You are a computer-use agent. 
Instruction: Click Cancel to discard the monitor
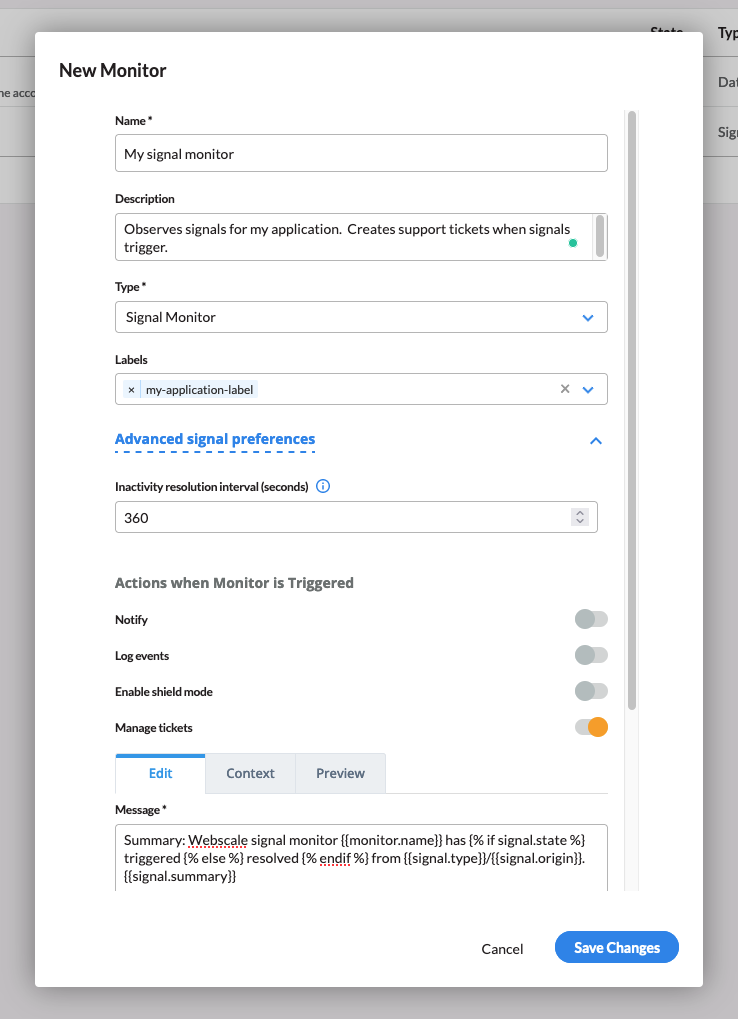[x=502, y=949]
